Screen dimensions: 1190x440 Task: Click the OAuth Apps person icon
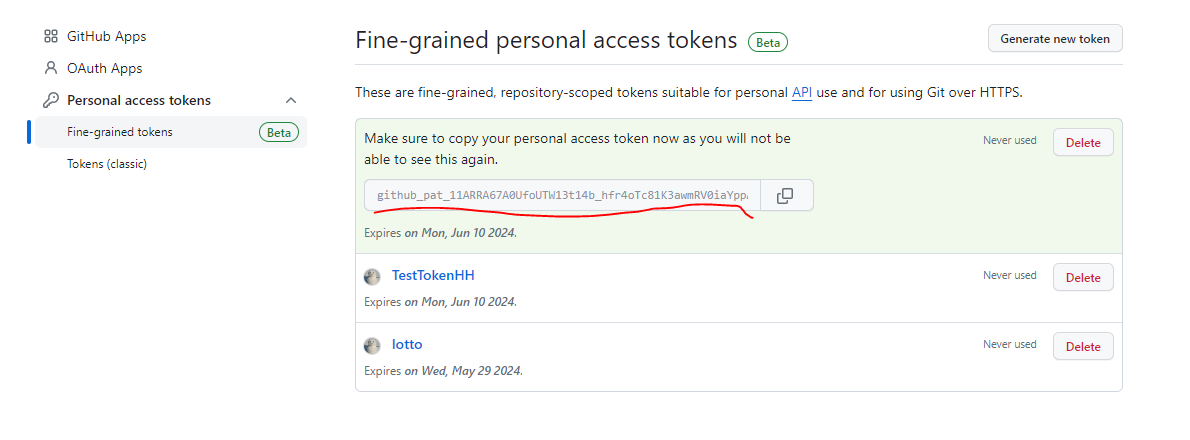[x=51, y=68]
